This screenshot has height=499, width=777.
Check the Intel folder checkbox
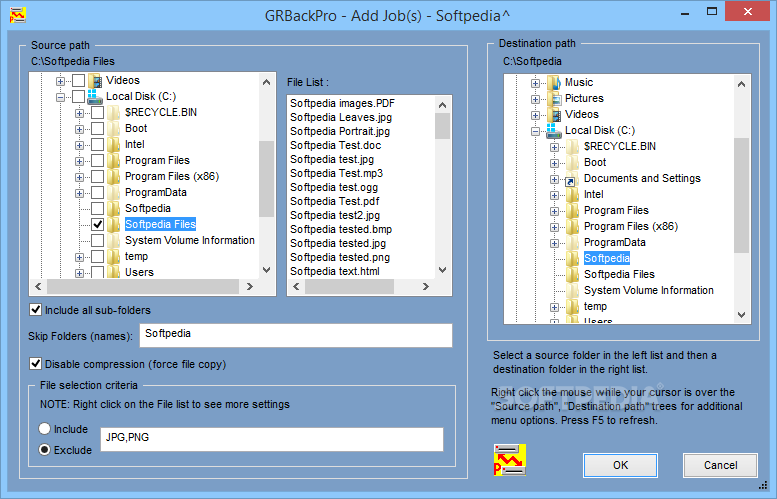(x=98, y=144)
